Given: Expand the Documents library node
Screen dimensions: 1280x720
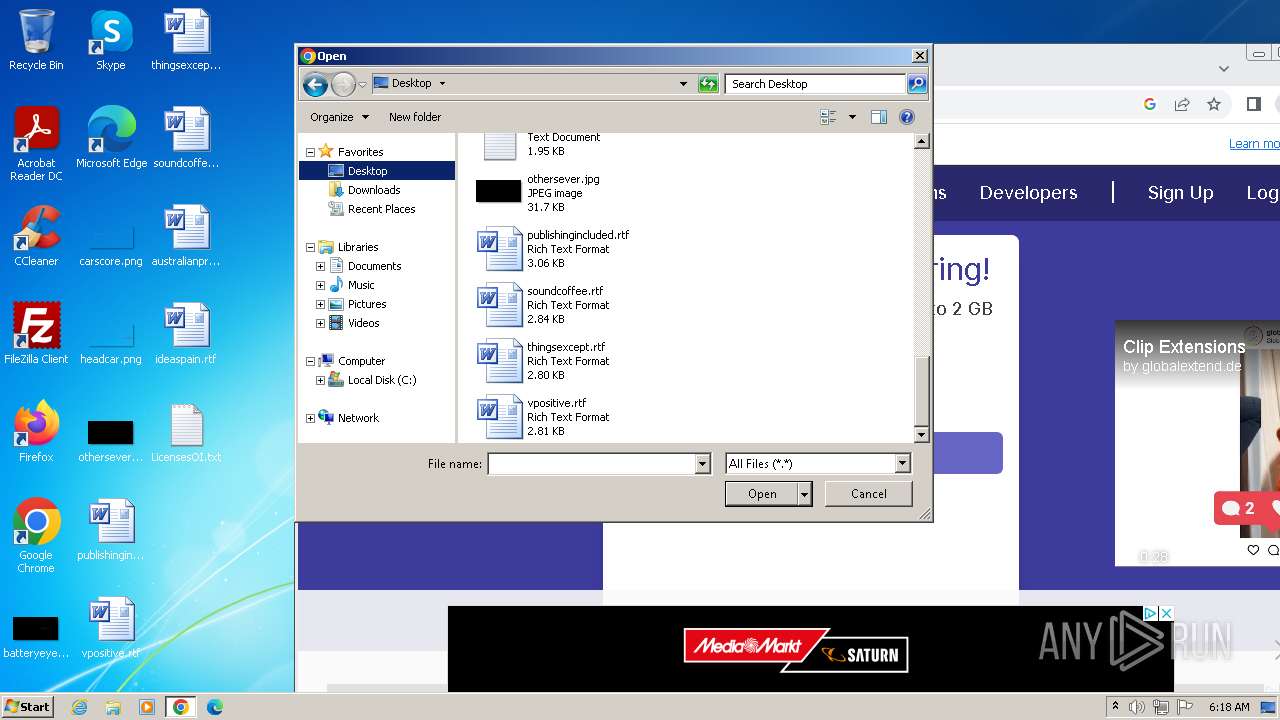Looking at the screenshot, I should pos(320,266).
